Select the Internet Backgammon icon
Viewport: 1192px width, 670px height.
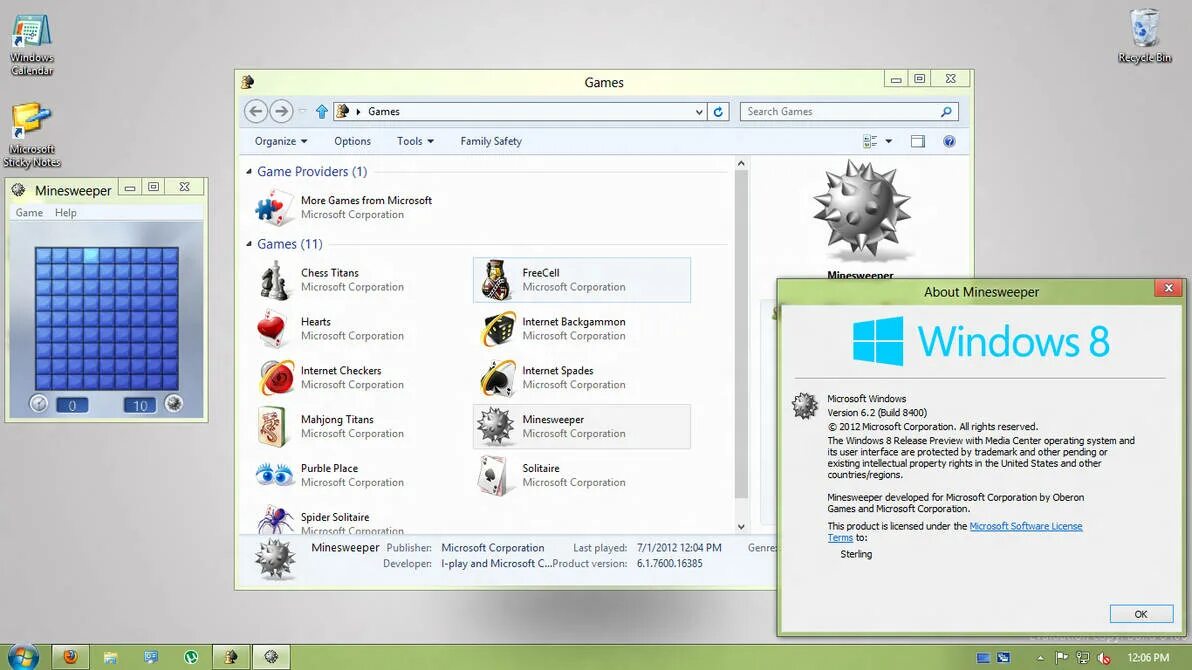tap(497, 329)
